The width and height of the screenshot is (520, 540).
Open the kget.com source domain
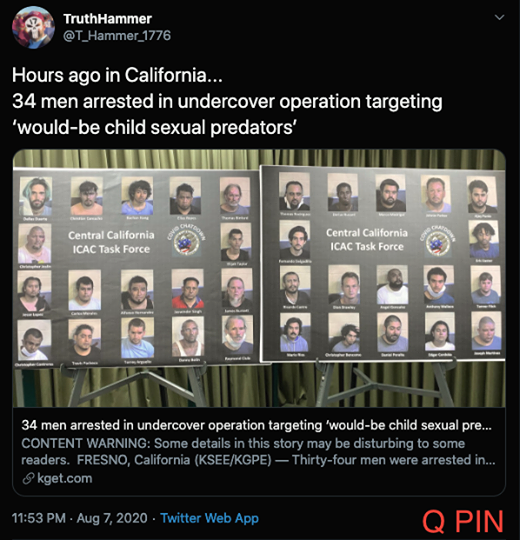point(64,478)
